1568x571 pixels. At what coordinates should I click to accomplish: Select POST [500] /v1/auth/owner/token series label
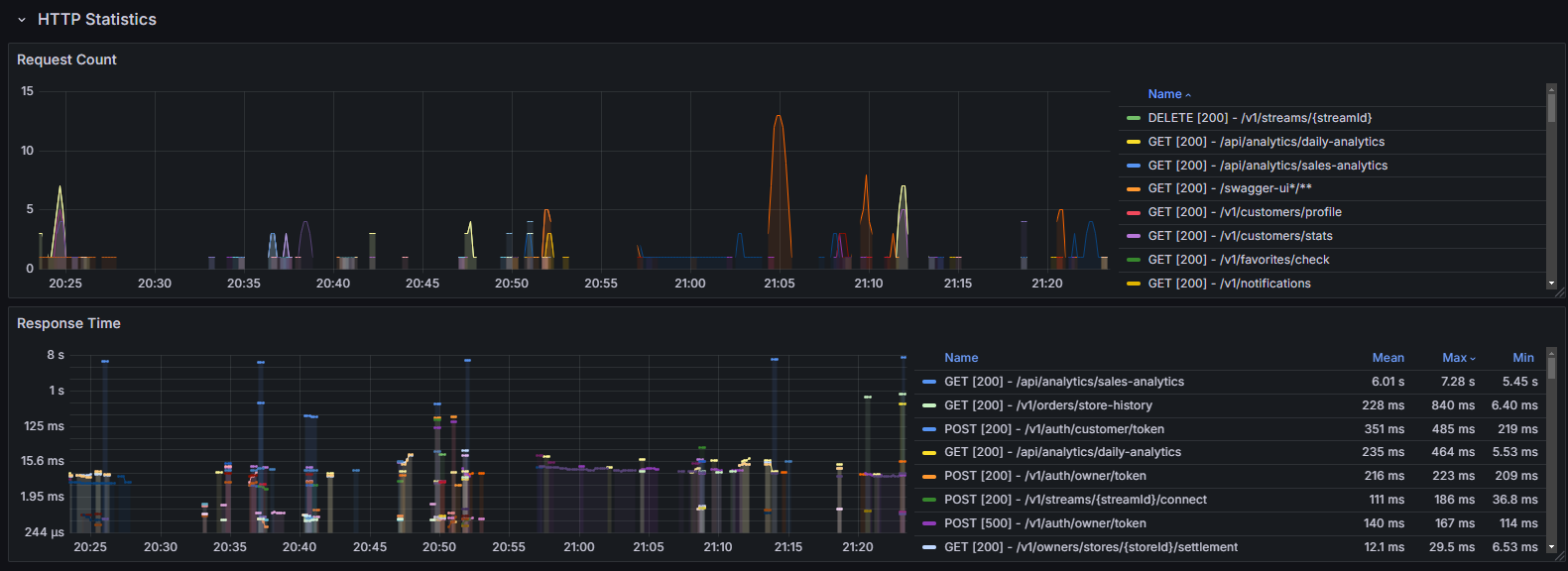(x=1045, y=523)
